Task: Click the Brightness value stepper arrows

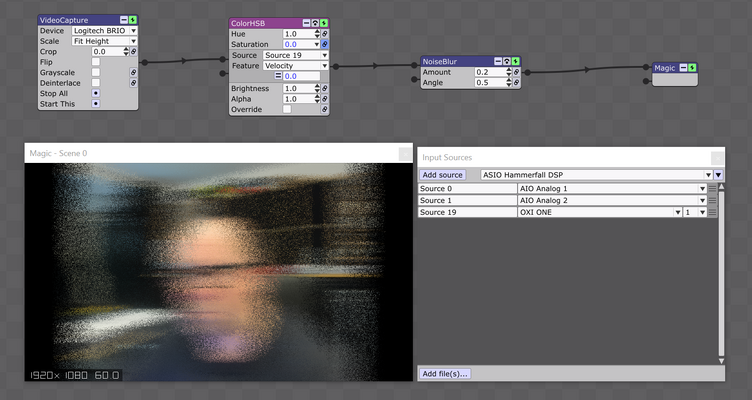Action: tap(317, 88)
